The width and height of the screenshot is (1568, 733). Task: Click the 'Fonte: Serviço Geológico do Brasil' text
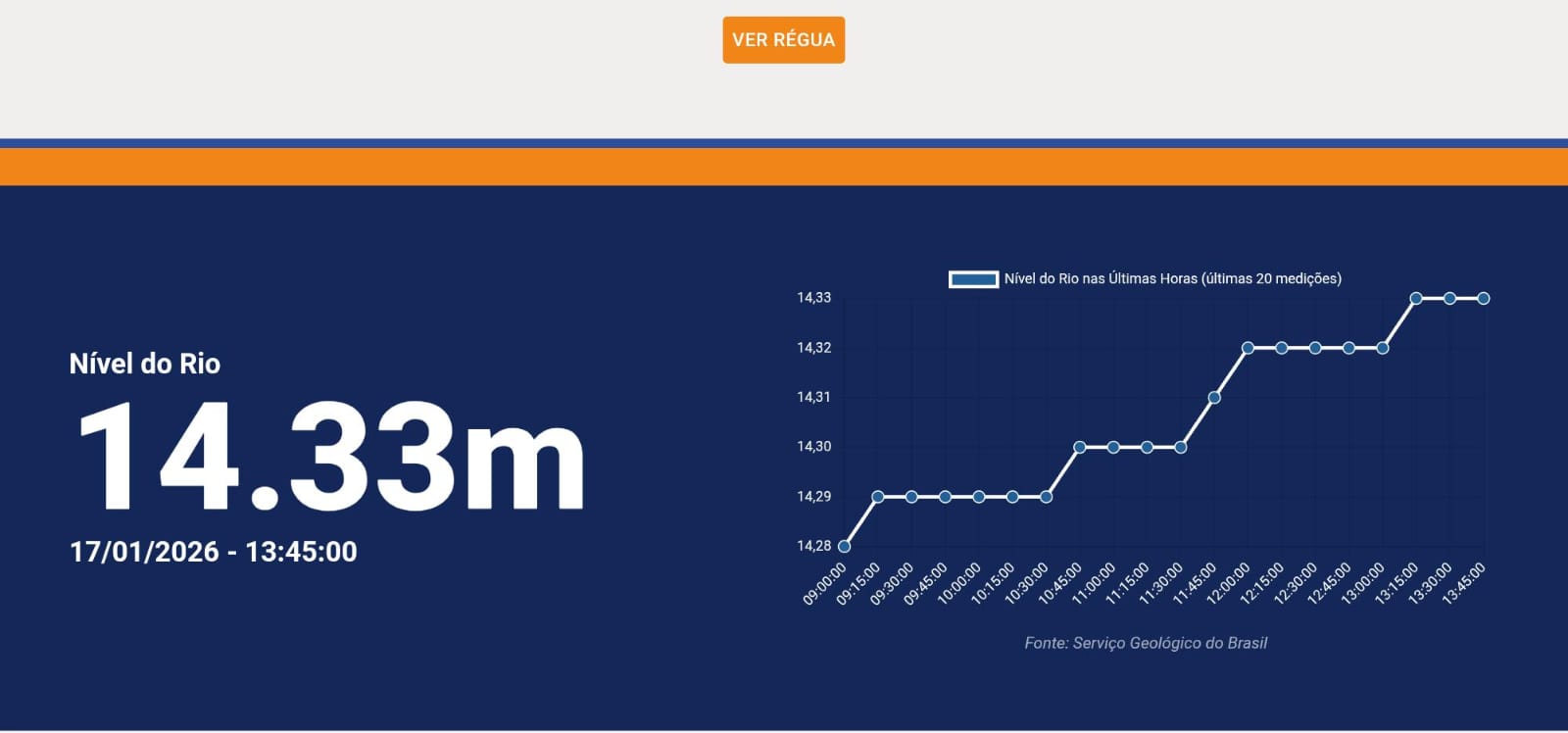pyautogui.click(x=1146, y=643)
